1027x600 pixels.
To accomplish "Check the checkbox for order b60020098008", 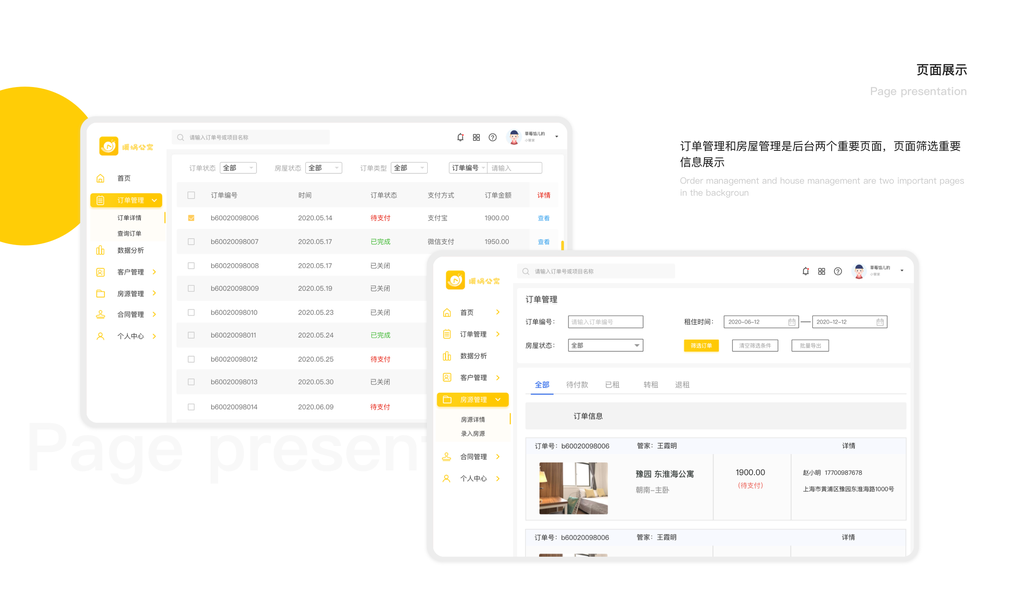I will (x=191, y=265).
